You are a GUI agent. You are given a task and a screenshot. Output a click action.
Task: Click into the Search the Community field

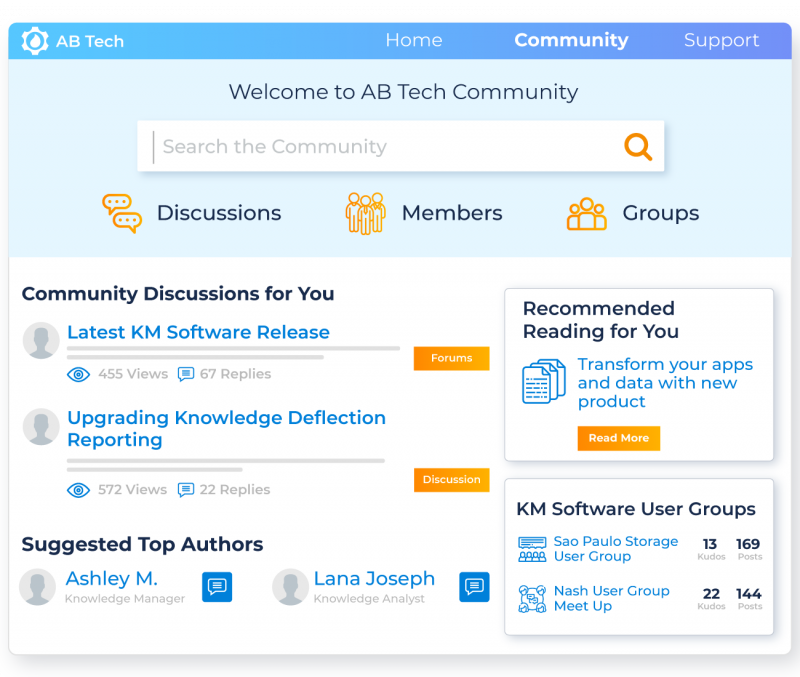[x=401, y=146]
